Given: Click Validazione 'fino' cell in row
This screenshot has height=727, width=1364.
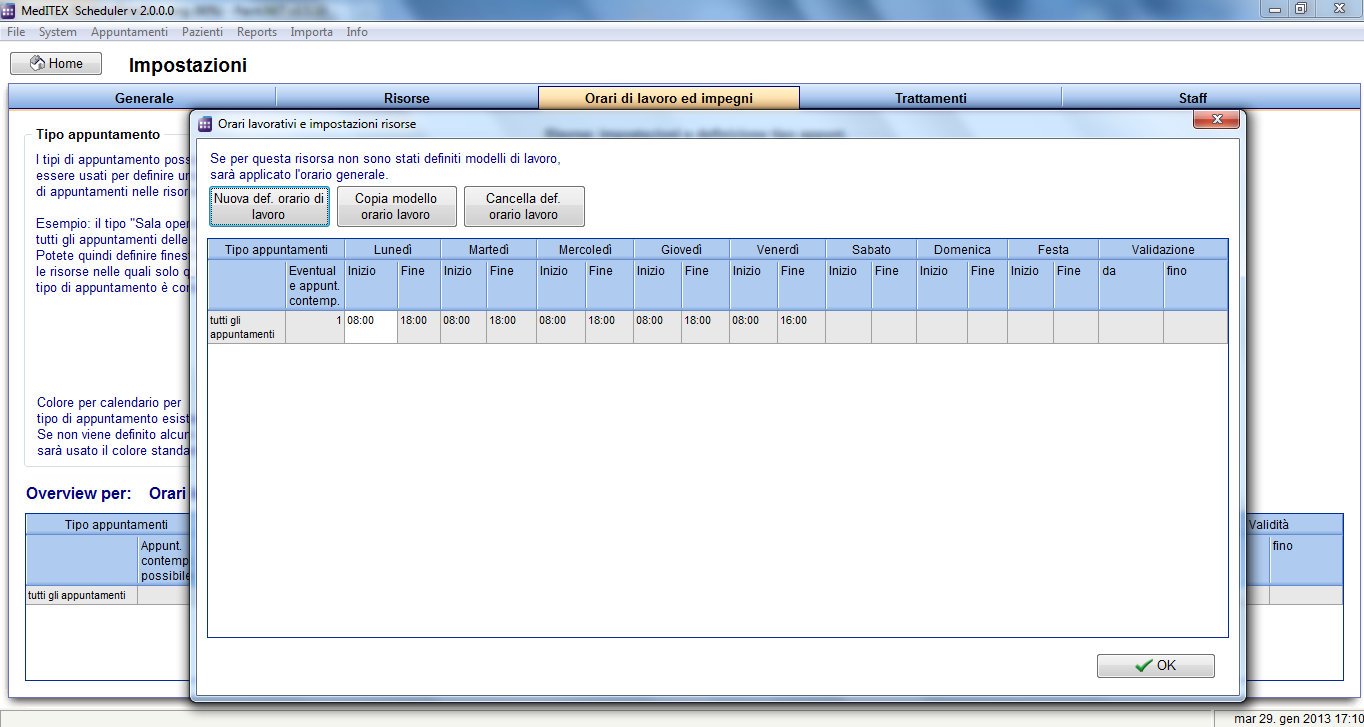Looking at the screenshot, I should [x=1195, y=327].
